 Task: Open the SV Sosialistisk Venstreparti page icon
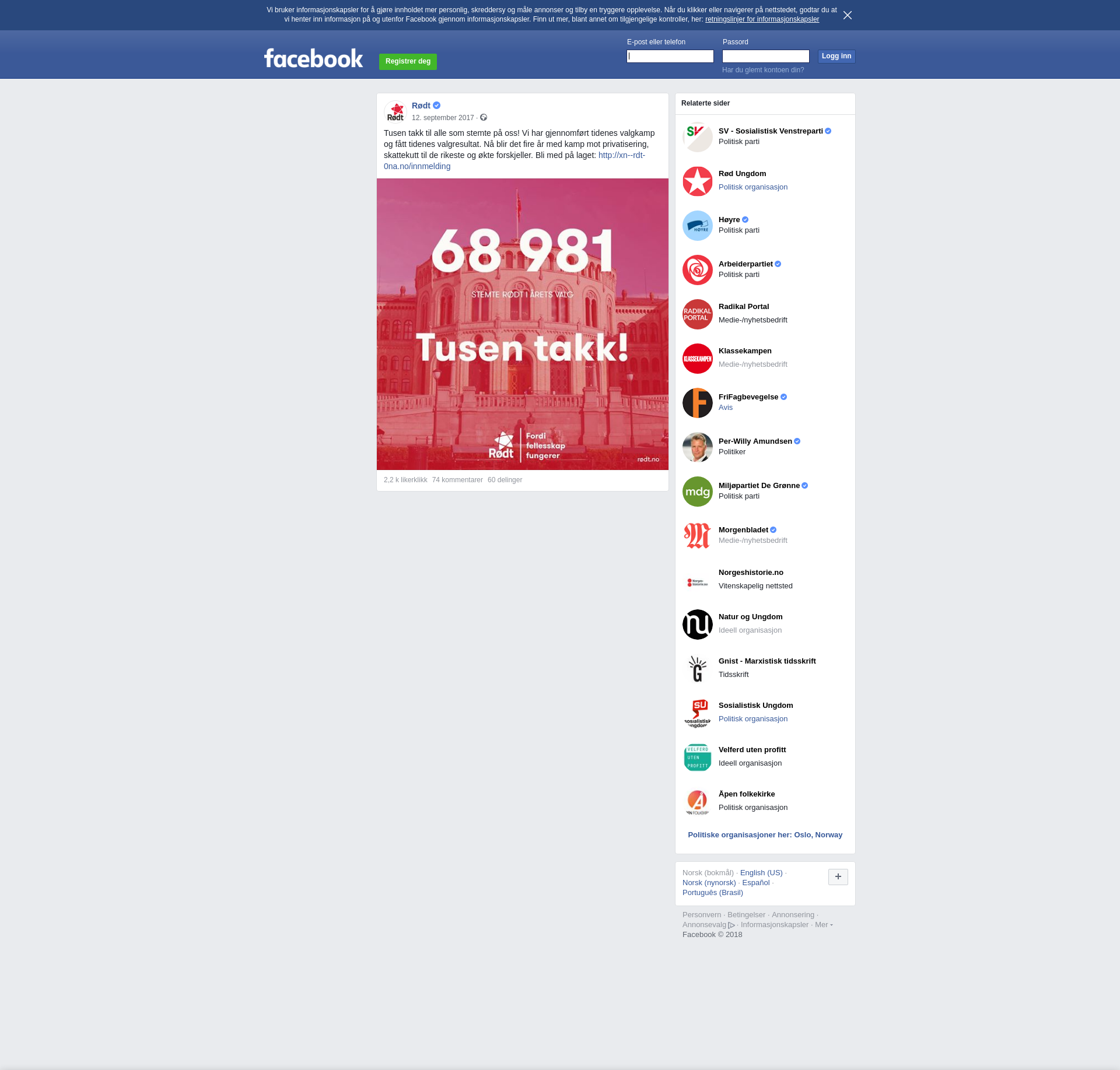tap(698, 137)
